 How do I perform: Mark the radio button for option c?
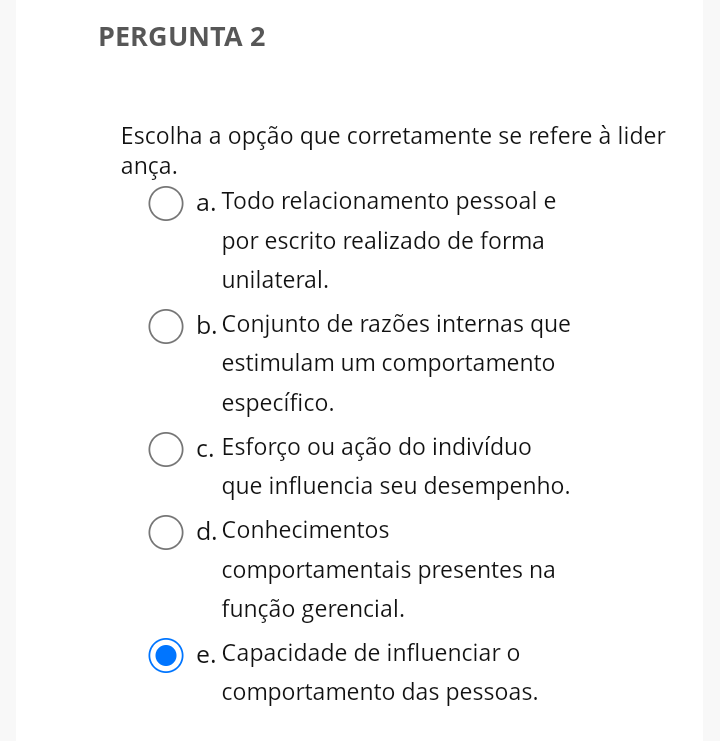(166, 449)
